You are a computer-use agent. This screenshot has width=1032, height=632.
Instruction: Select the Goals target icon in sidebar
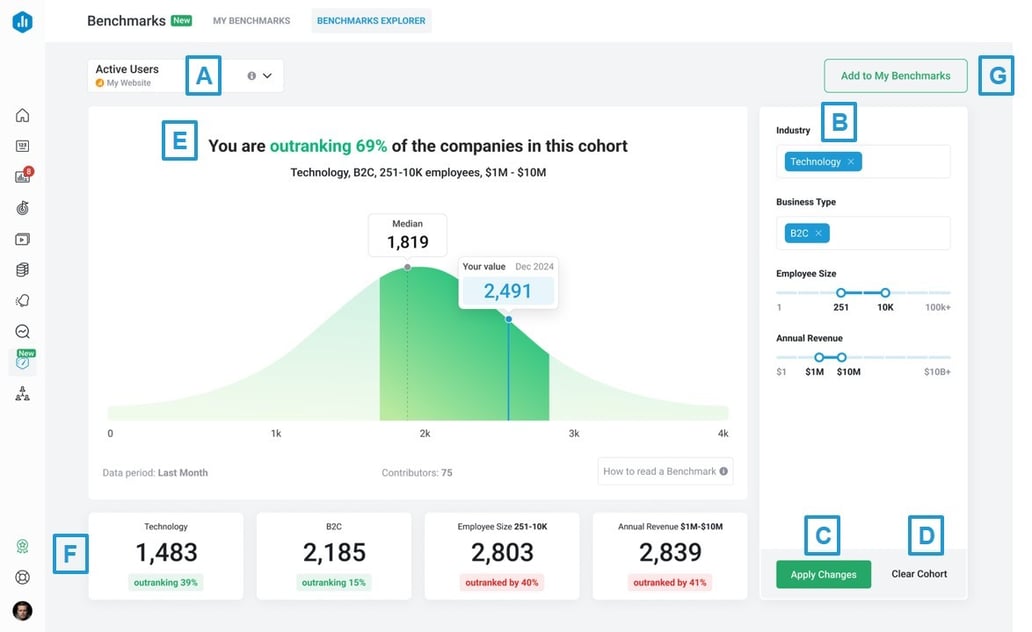click(22, 207)
